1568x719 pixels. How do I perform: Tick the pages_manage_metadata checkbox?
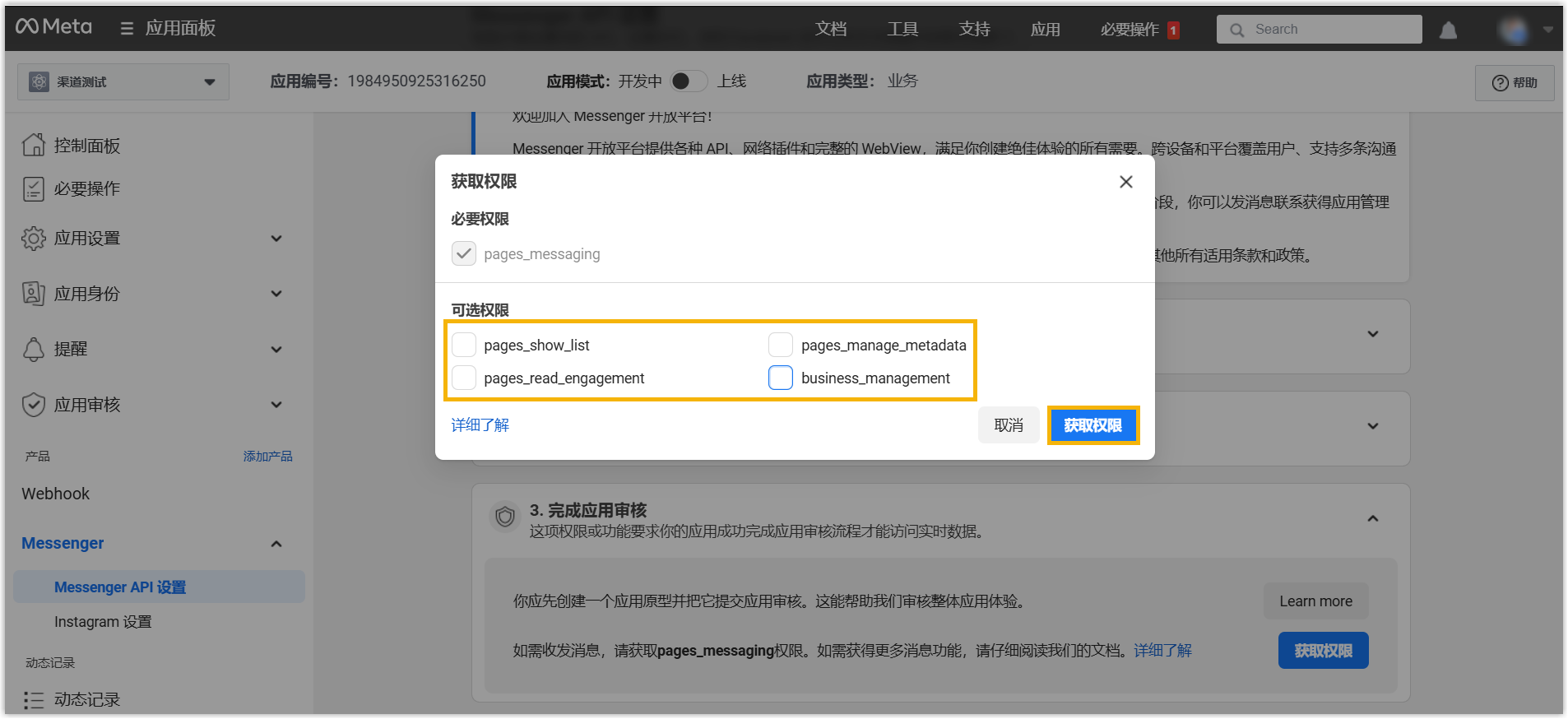[x=781, y=345]
